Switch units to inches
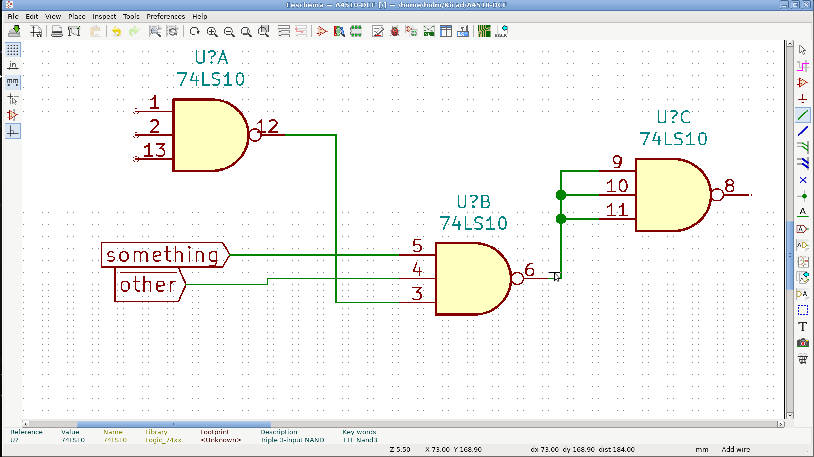Screen dimensions: 814x457 (x=14, y=65)
